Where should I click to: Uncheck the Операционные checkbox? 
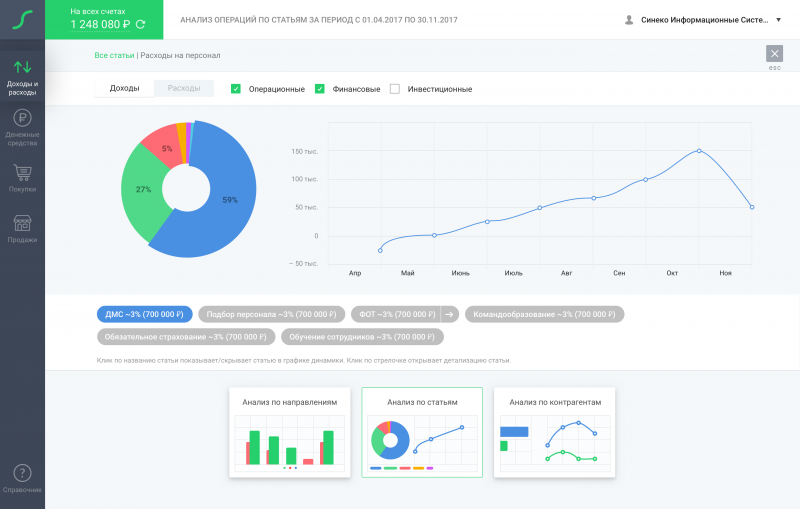pyautogui.click(x=236, y=89)
